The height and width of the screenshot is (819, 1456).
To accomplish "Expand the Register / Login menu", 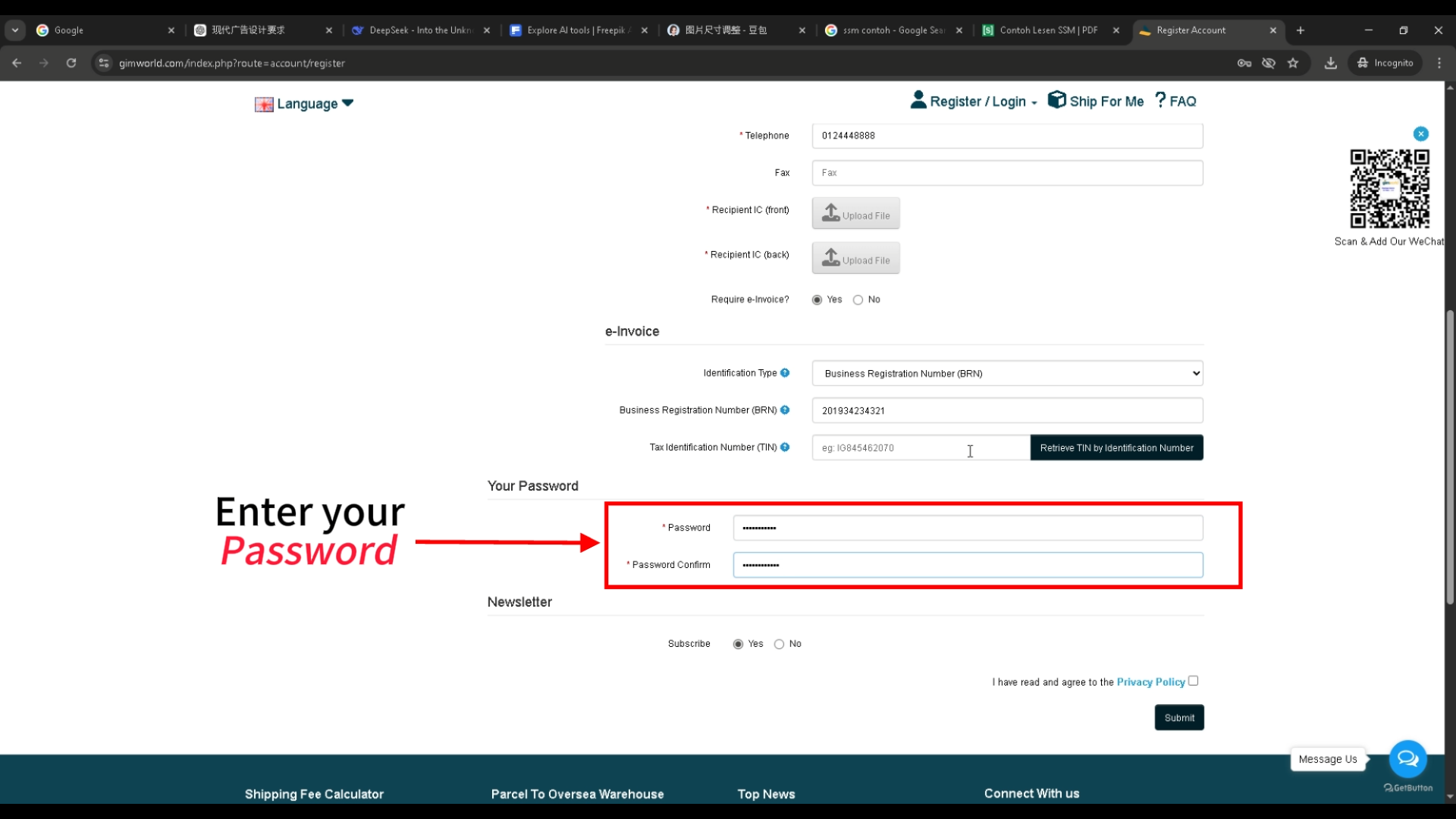I will coord(977,102).
